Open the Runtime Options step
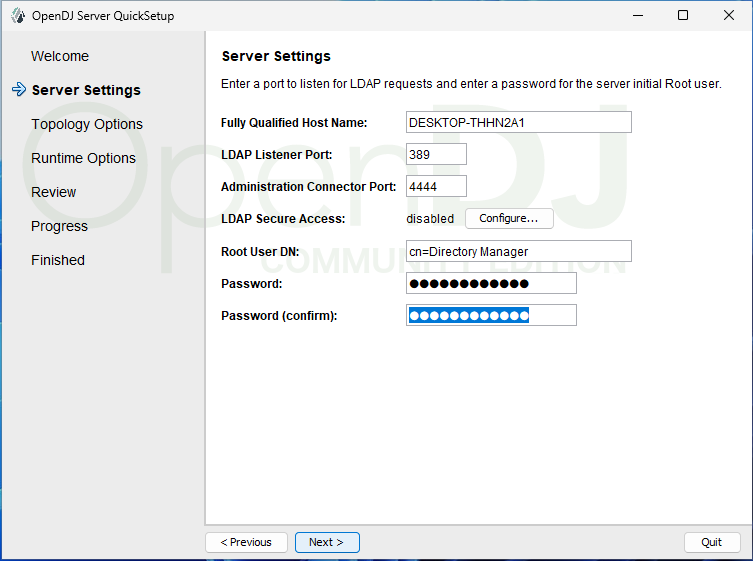 pyautogui.click(x=83, y=158)
